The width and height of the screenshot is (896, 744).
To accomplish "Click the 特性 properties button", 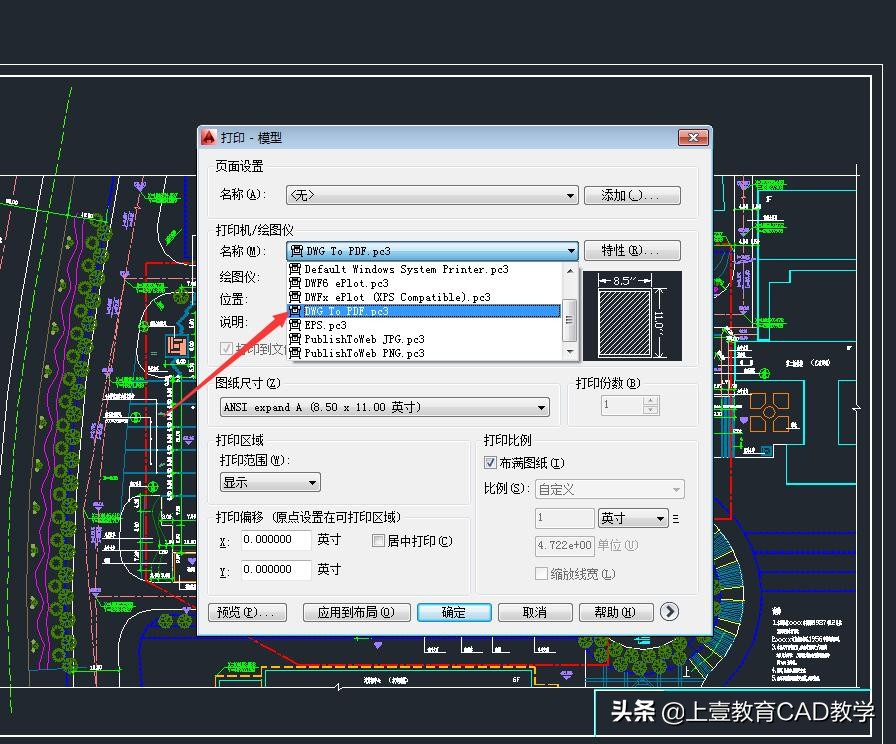I will (632, 250).
